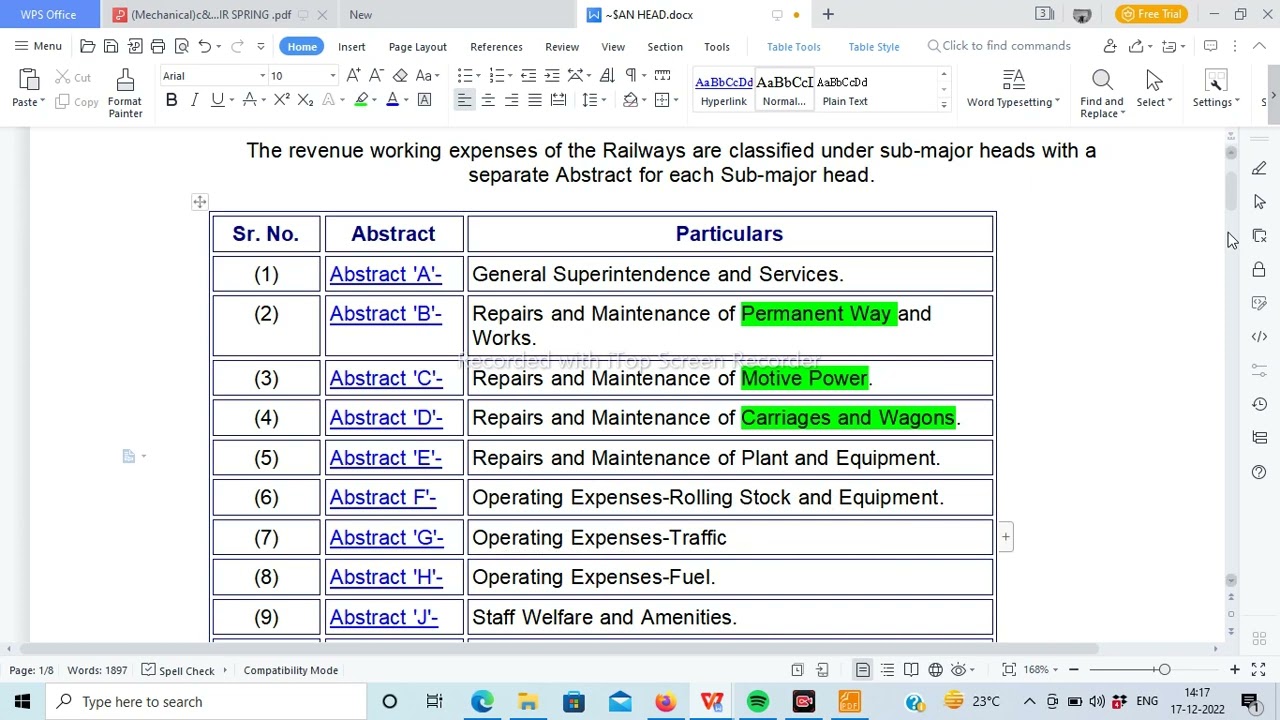Click the distributed alignment icon
1280x720 pixels.
tap(558, 100)
